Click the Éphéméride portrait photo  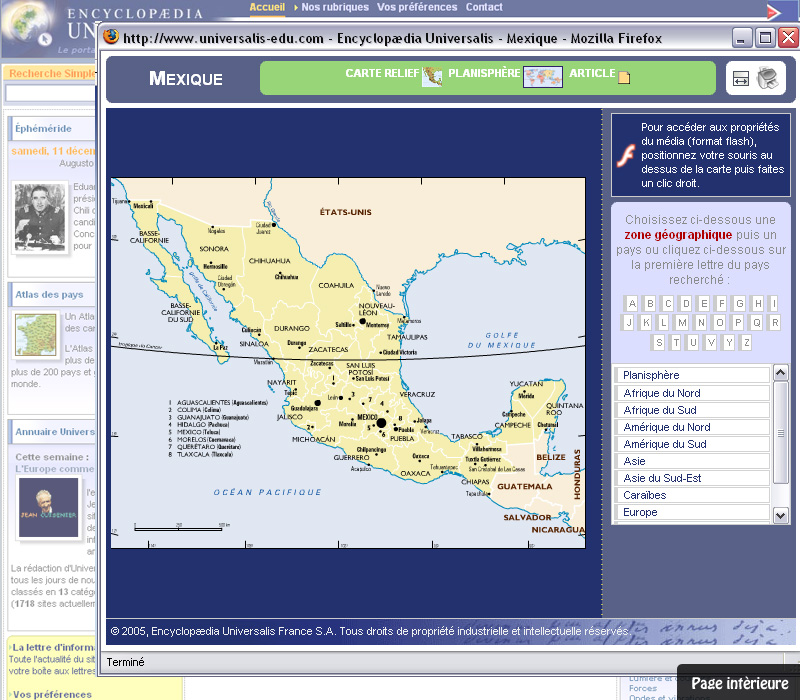40,217
